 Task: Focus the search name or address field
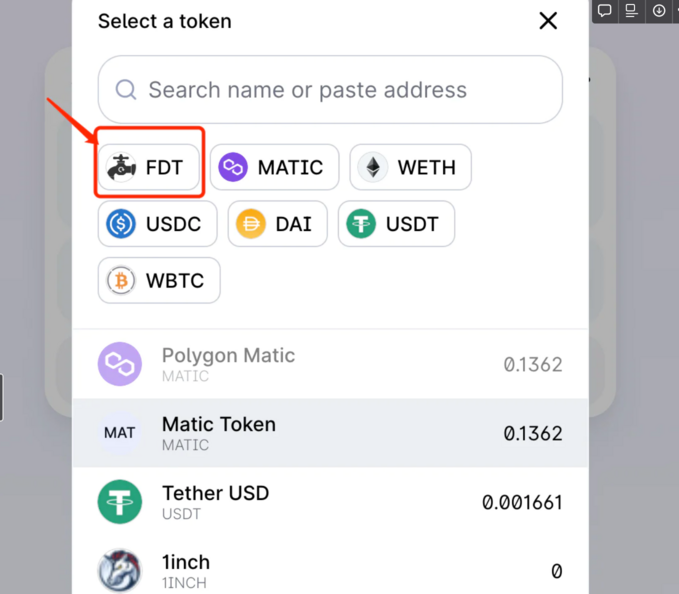(330, 90)
